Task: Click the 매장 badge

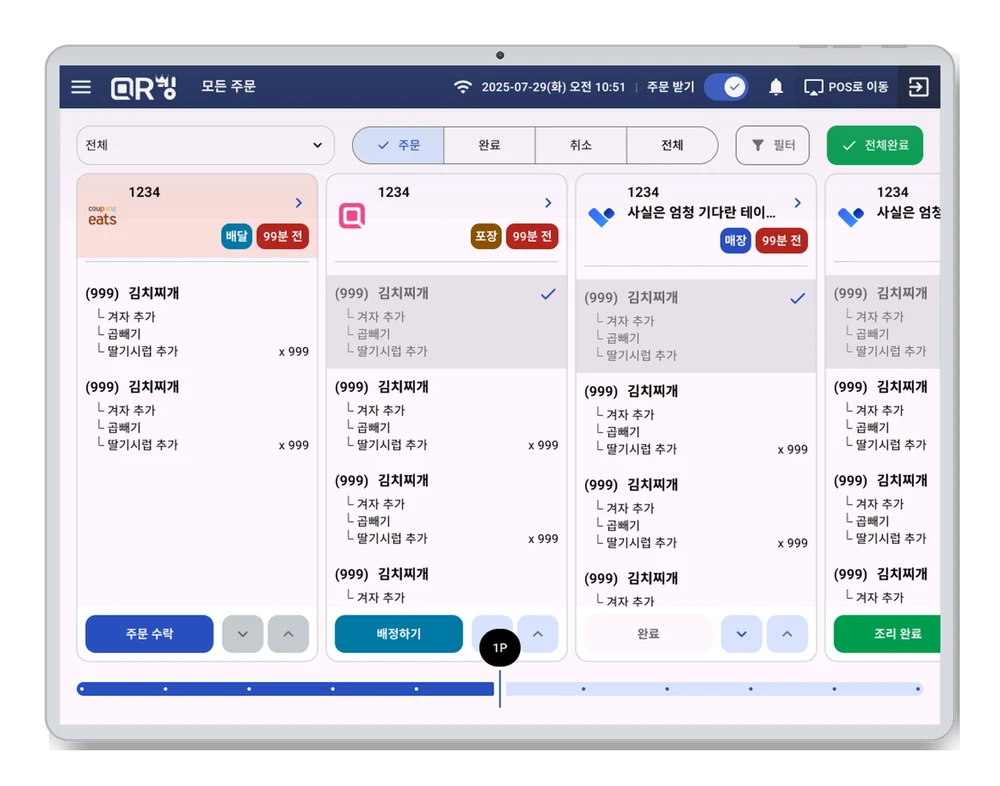Action: tap(735, 241)
